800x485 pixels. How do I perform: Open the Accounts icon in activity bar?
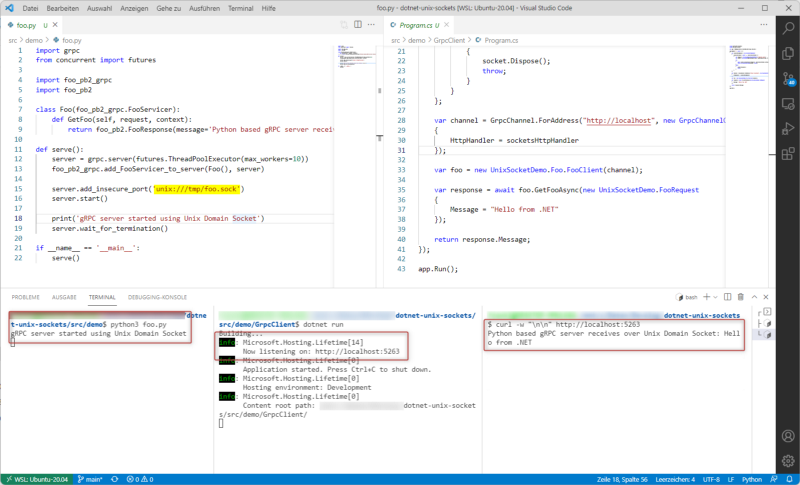coord(788,436)
